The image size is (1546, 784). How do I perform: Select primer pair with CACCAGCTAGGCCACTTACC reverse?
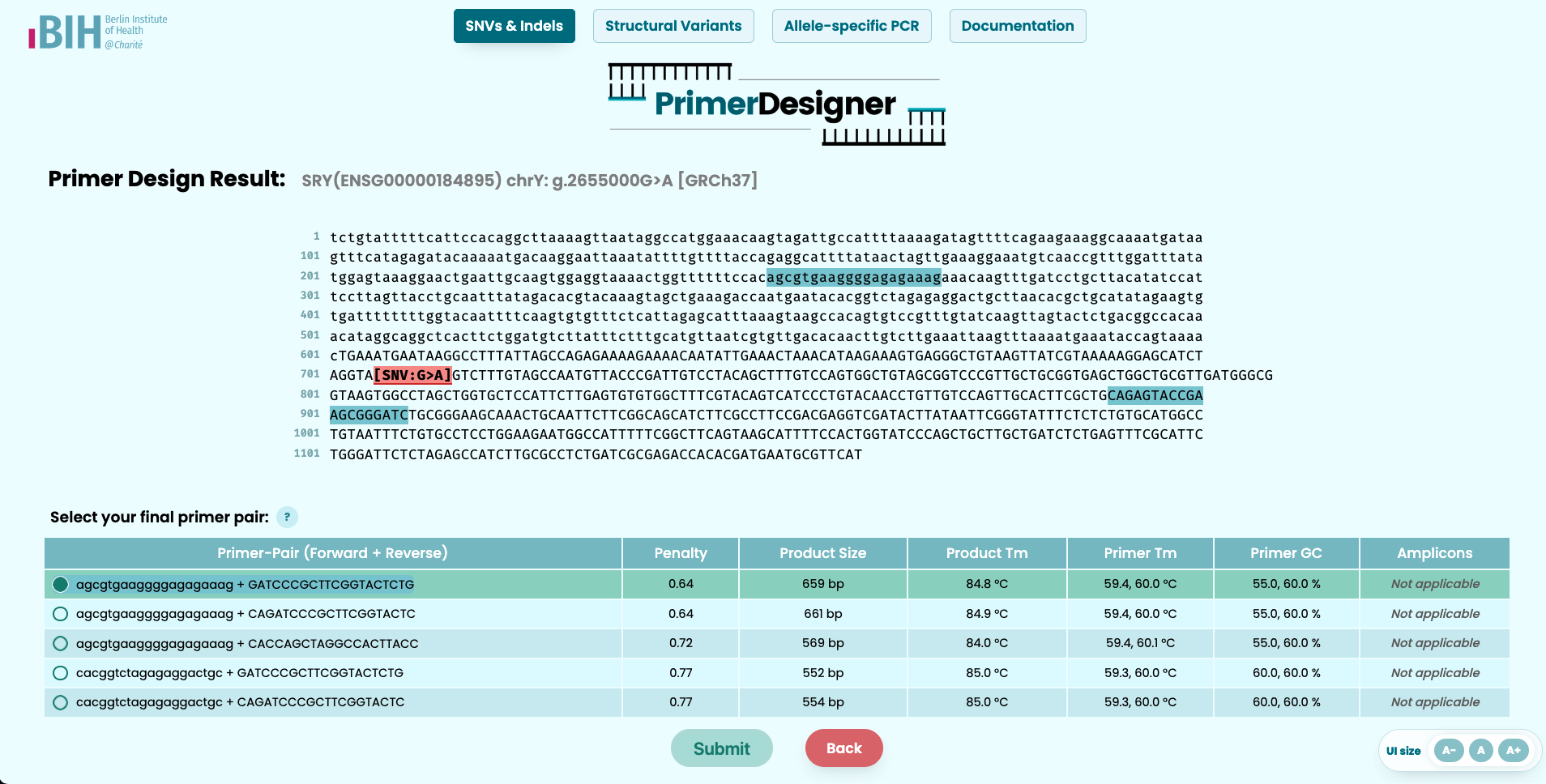pyautogui.click(x=60, y=643)
